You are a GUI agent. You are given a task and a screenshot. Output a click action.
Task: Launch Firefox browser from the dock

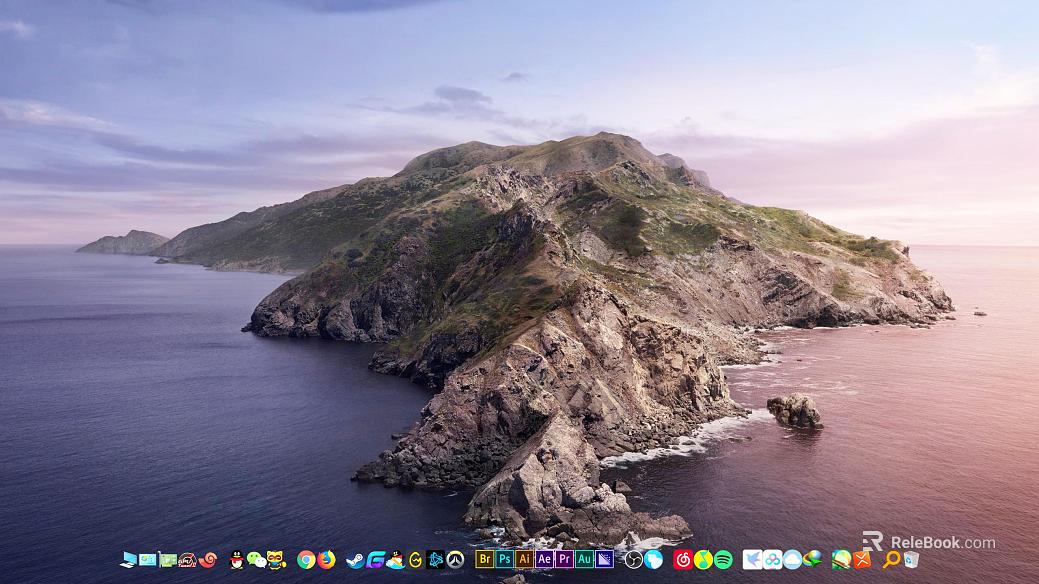click(x=326, y=559)
